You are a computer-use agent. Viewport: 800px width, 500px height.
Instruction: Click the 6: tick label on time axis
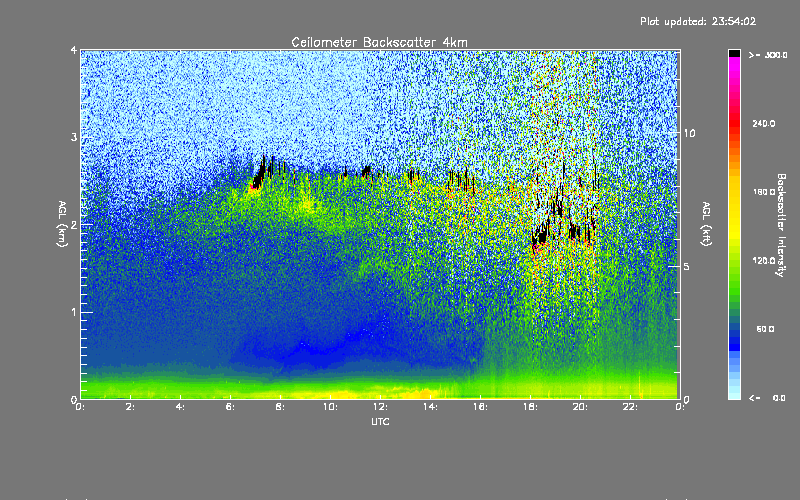[230, 407]
